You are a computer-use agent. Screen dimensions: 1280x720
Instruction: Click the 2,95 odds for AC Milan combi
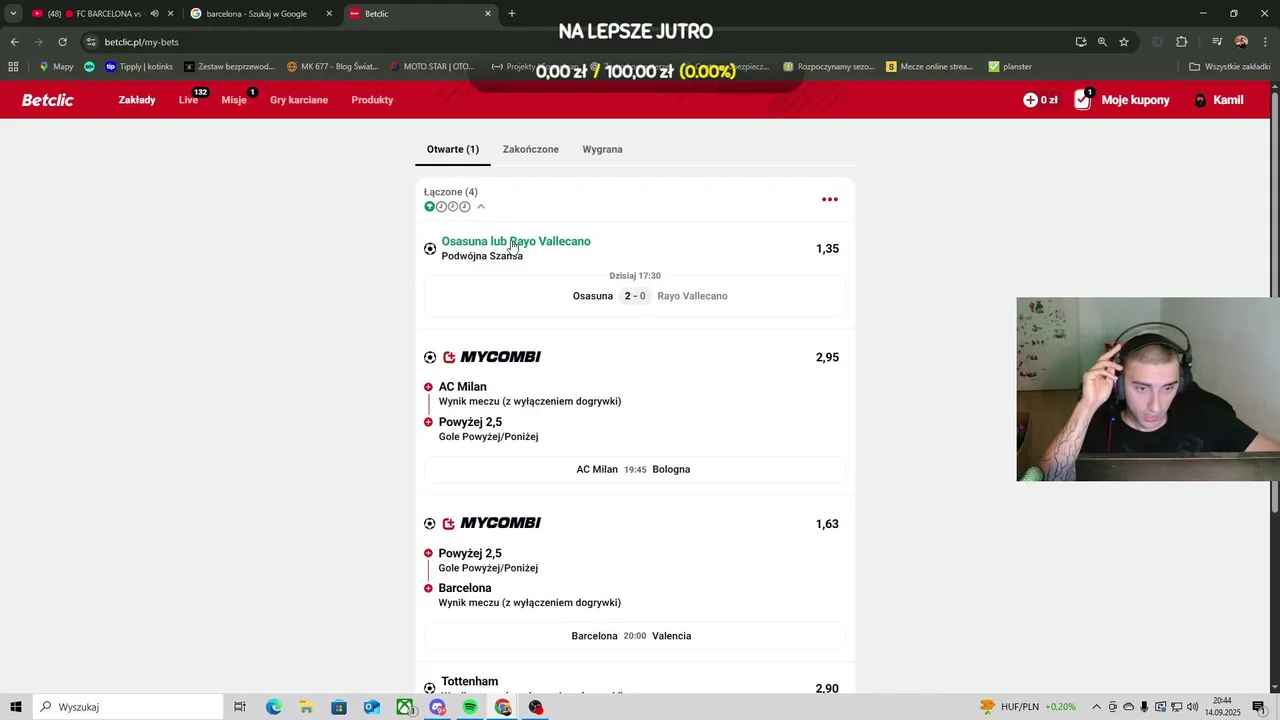827,357
